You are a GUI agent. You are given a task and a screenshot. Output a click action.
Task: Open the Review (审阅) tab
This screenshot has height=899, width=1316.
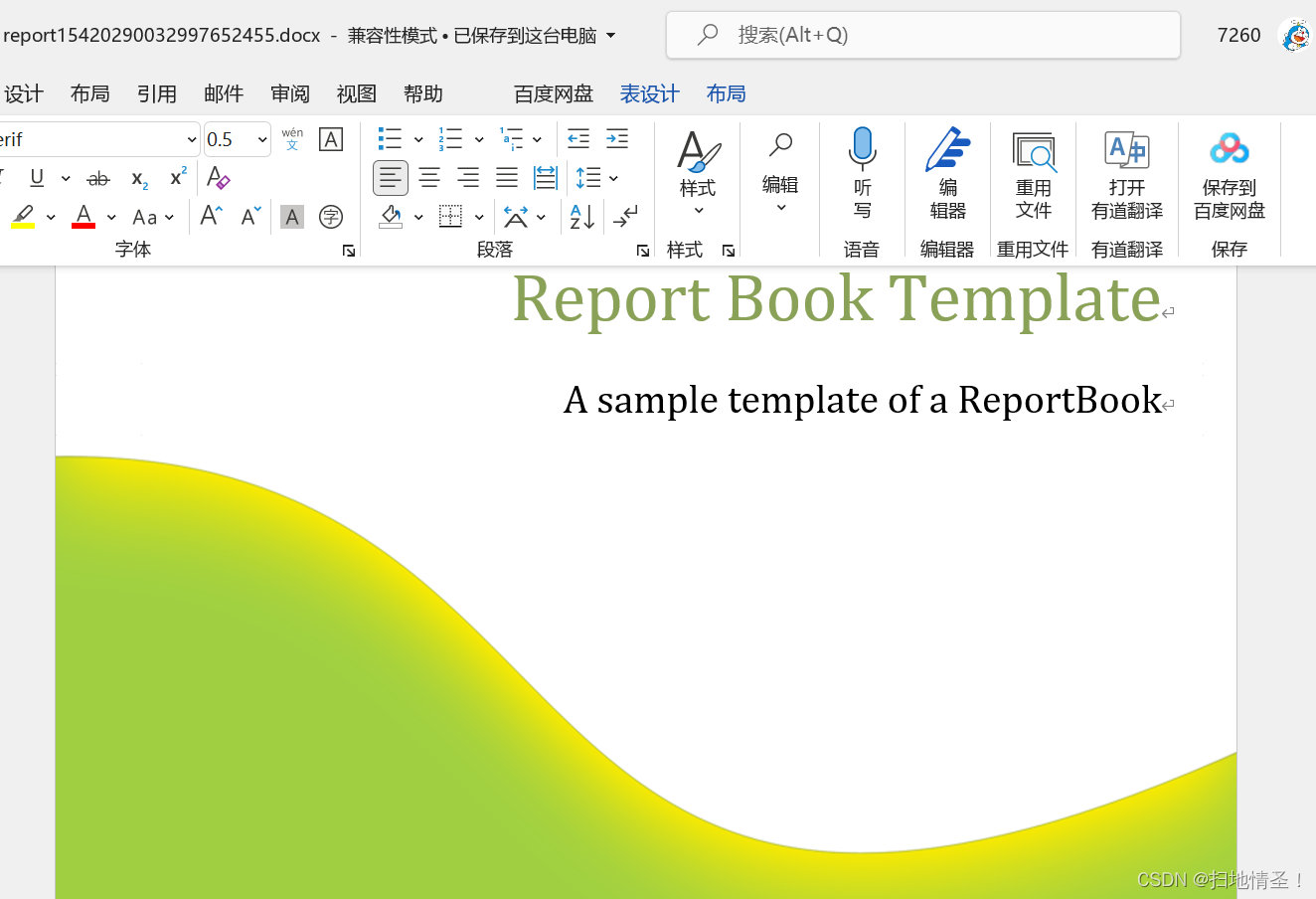click(x=290, y=93)
